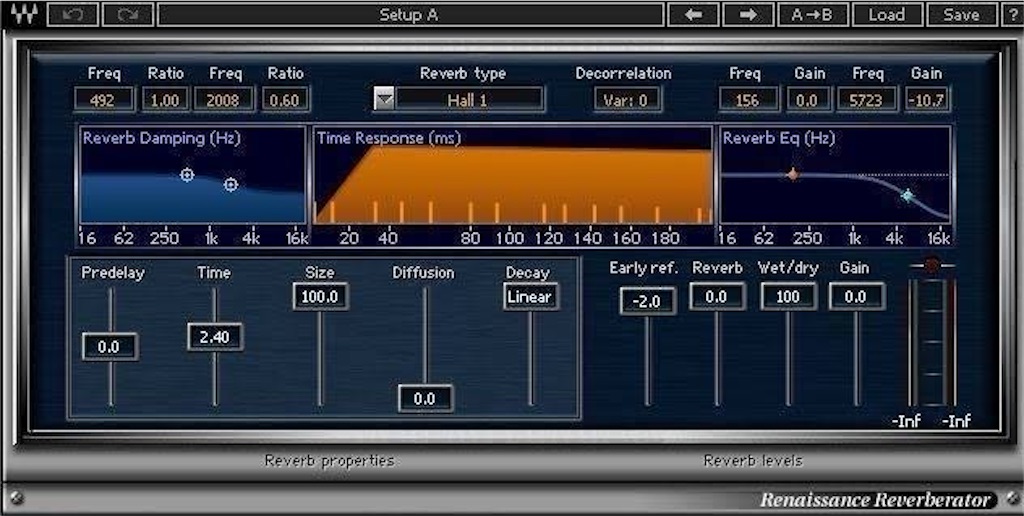The height and width of the screenshot is (516, 1024).
Task: Select cyan high-shelf EQ marker
Action: (x=907, y=195)
